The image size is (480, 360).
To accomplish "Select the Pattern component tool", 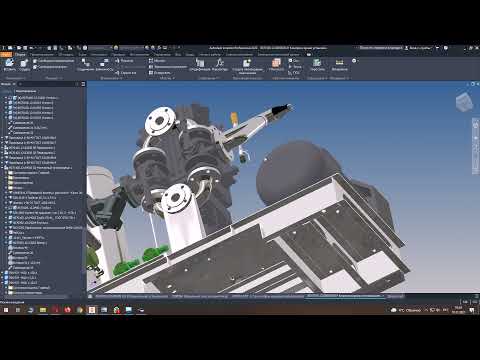I will click(x=157, y=61).
